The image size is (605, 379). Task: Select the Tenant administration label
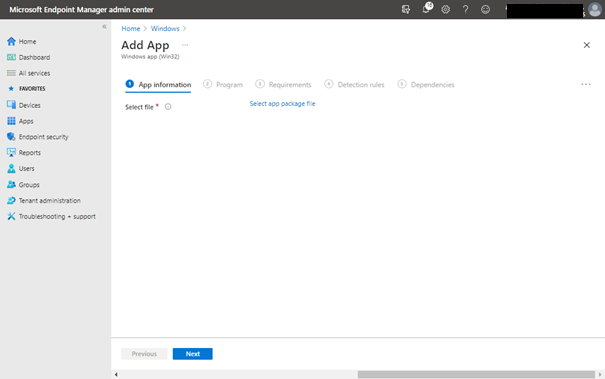[50, 200]
